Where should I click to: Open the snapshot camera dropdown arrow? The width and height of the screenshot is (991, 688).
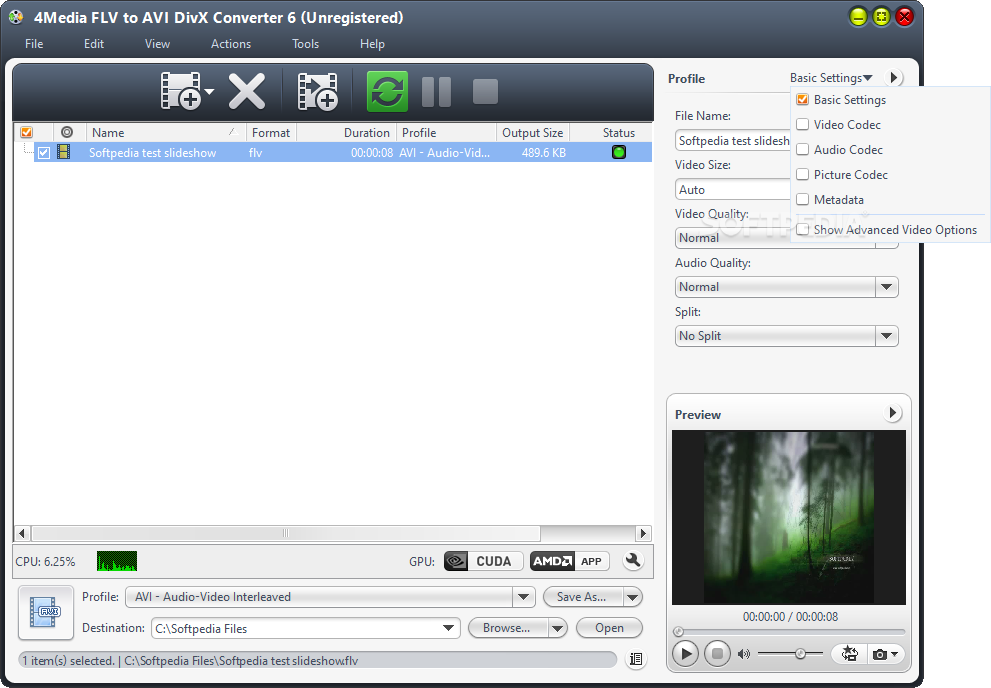click(895, 655)
